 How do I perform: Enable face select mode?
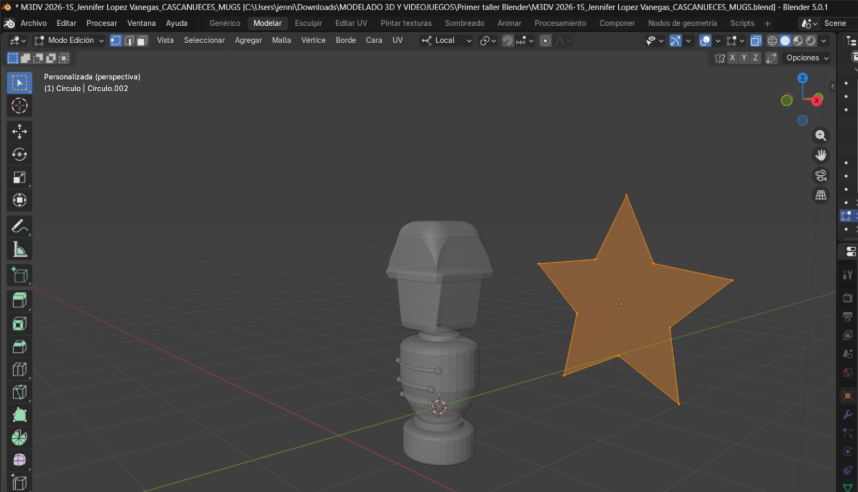point(142,41)
